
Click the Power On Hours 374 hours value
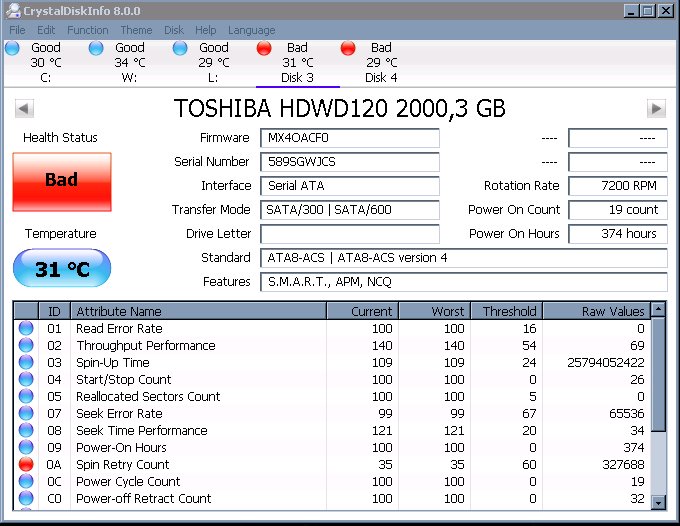pyautogui.click(x=618, y=234)
